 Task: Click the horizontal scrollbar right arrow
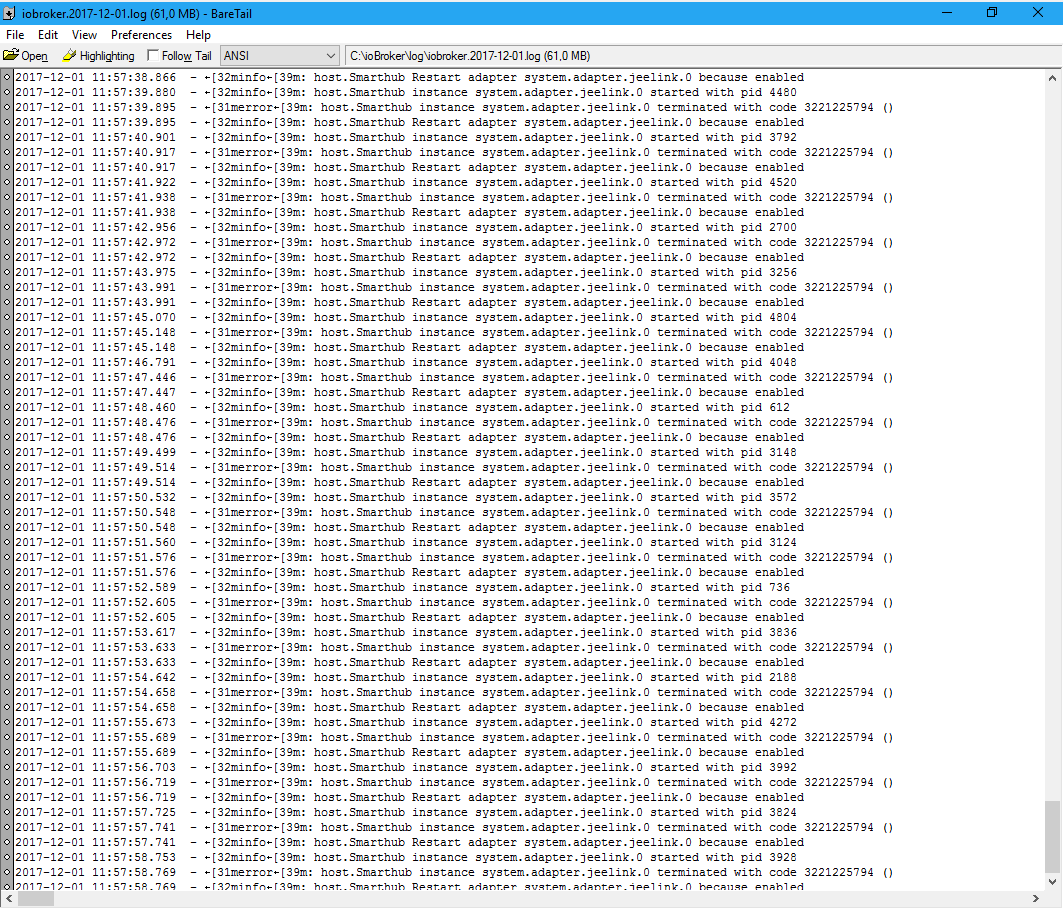point(1036,899)
